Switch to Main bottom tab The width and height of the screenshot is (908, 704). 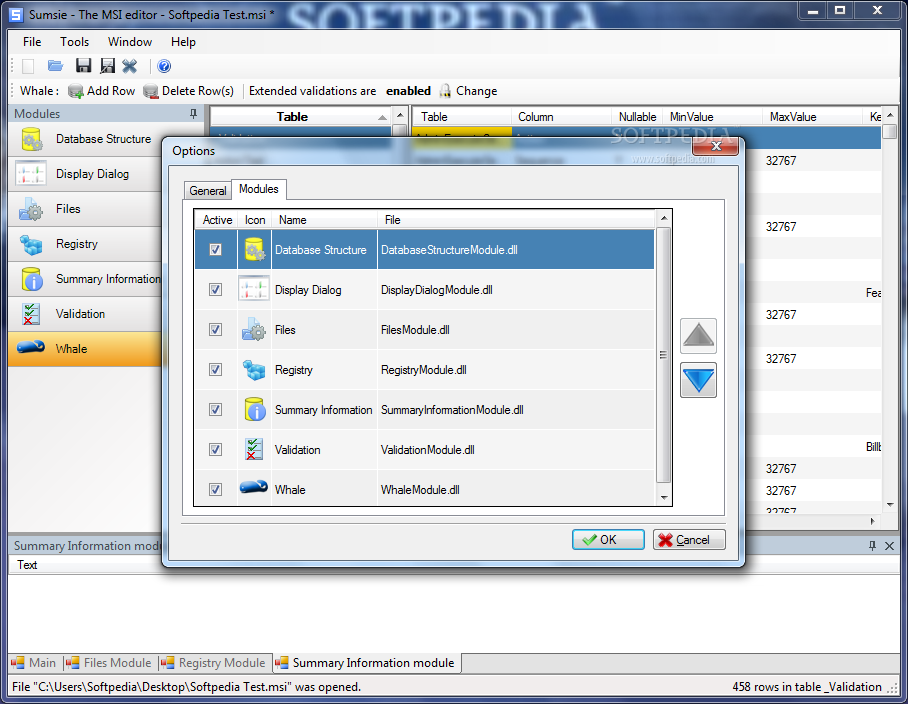(34, 663)
